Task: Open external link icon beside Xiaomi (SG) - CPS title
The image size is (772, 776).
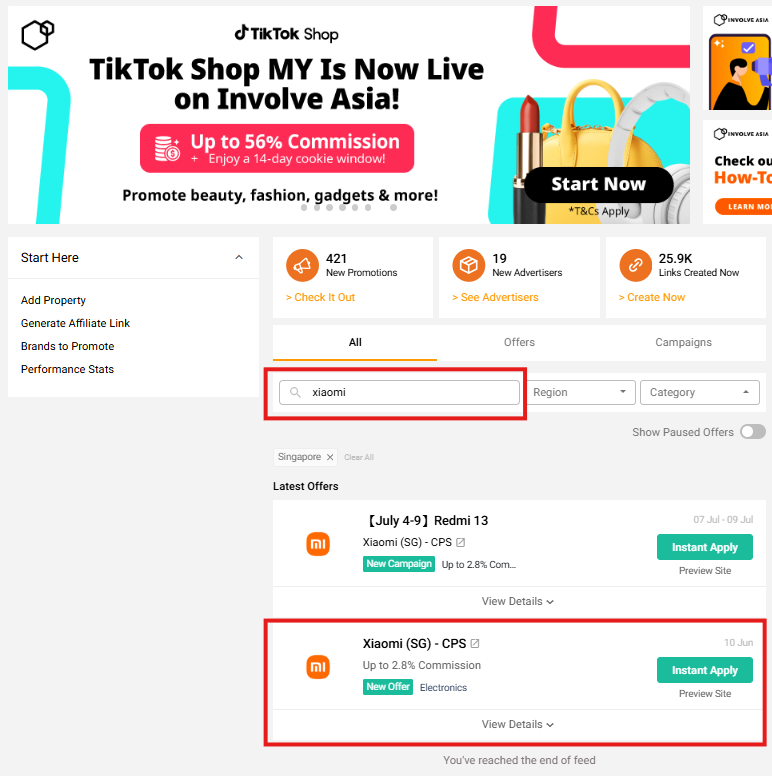Action: click(x=475, y=643)
